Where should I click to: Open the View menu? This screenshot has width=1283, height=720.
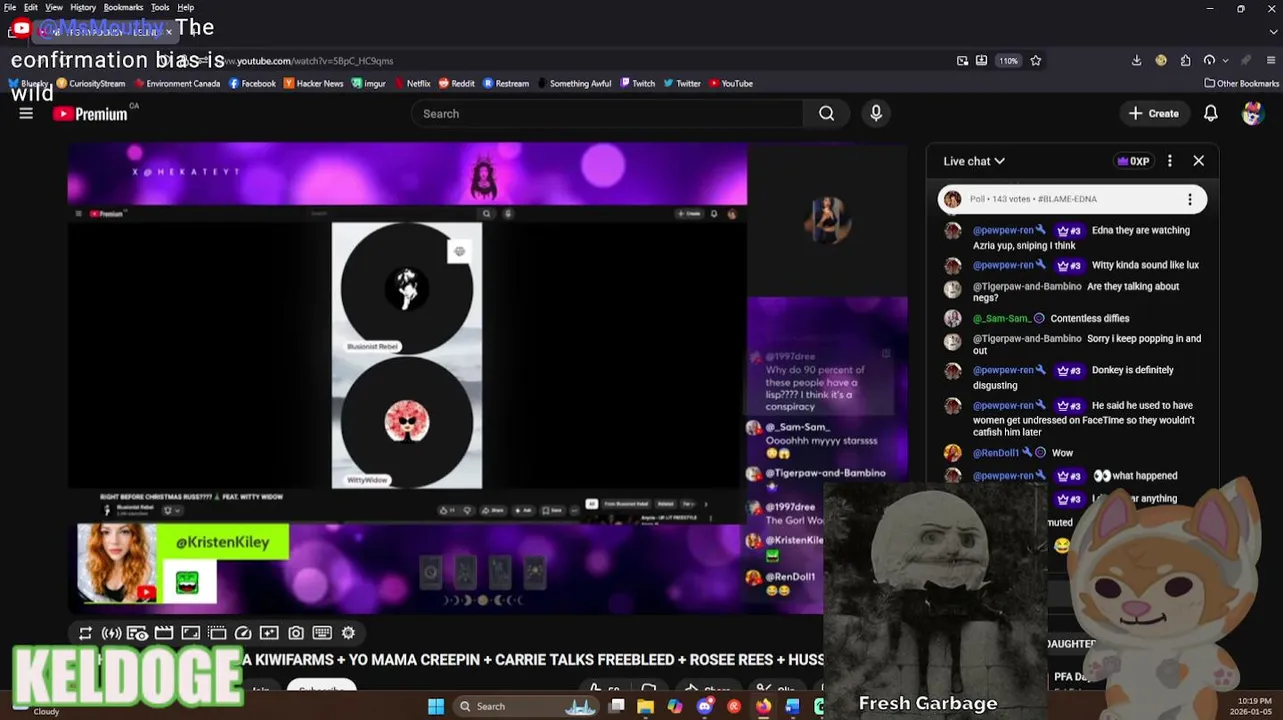(x=54, y=7)
